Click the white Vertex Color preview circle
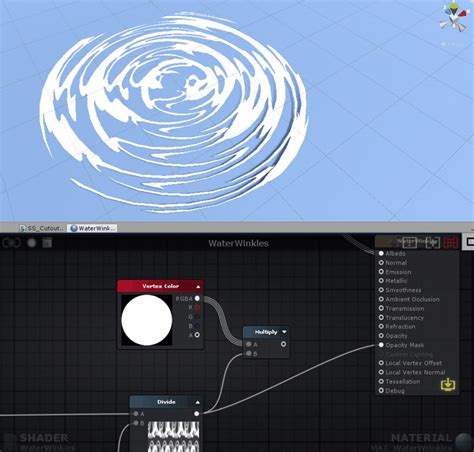 147,320
